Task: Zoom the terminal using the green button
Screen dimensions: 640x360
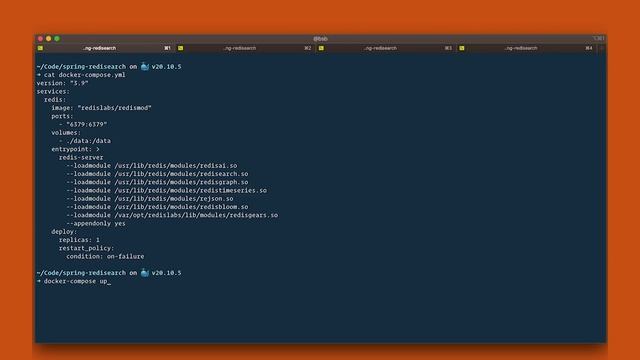Action: tap(57, 39)
